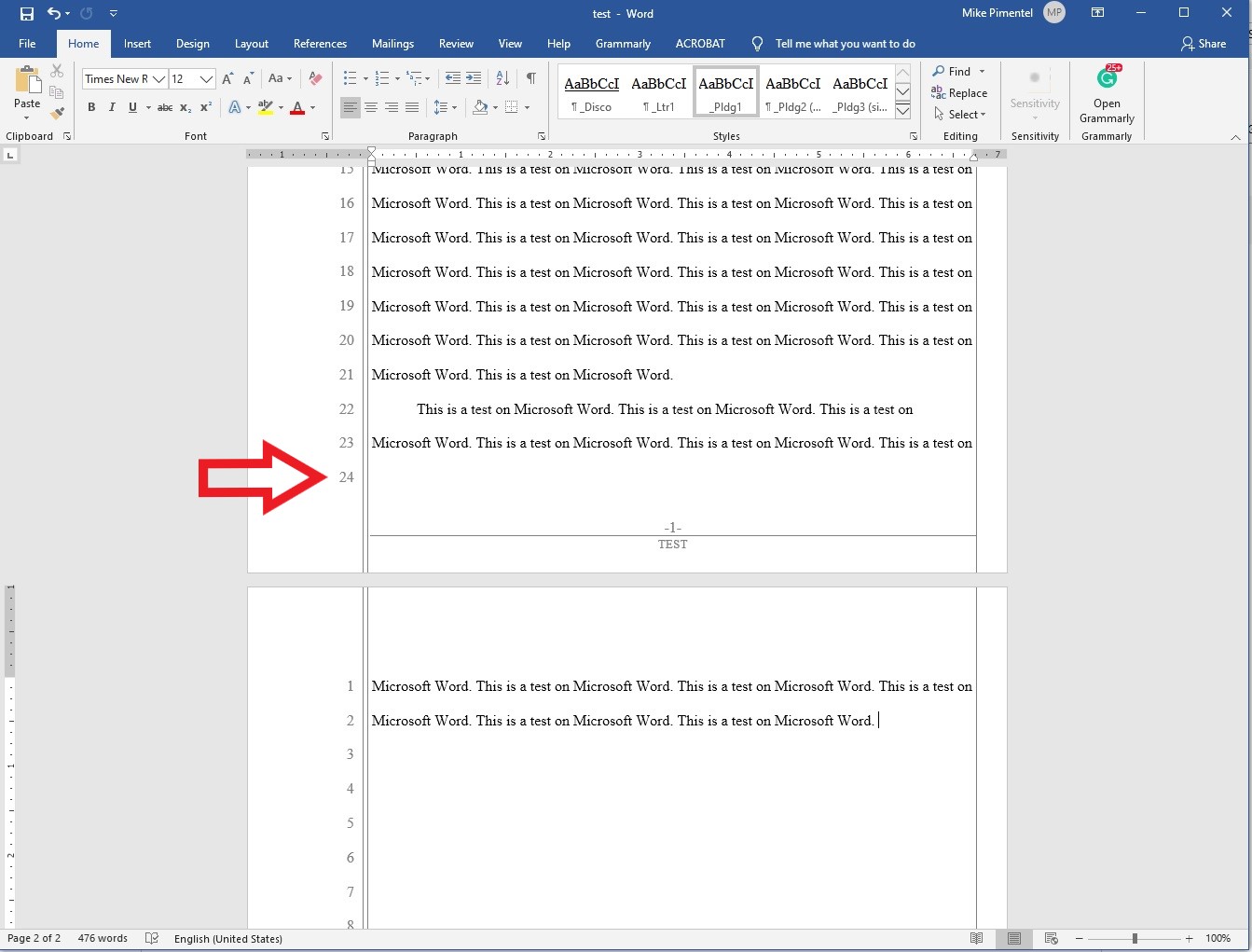Switch to the Review tab
The image size is (1252, 952).
coord(456,44)
